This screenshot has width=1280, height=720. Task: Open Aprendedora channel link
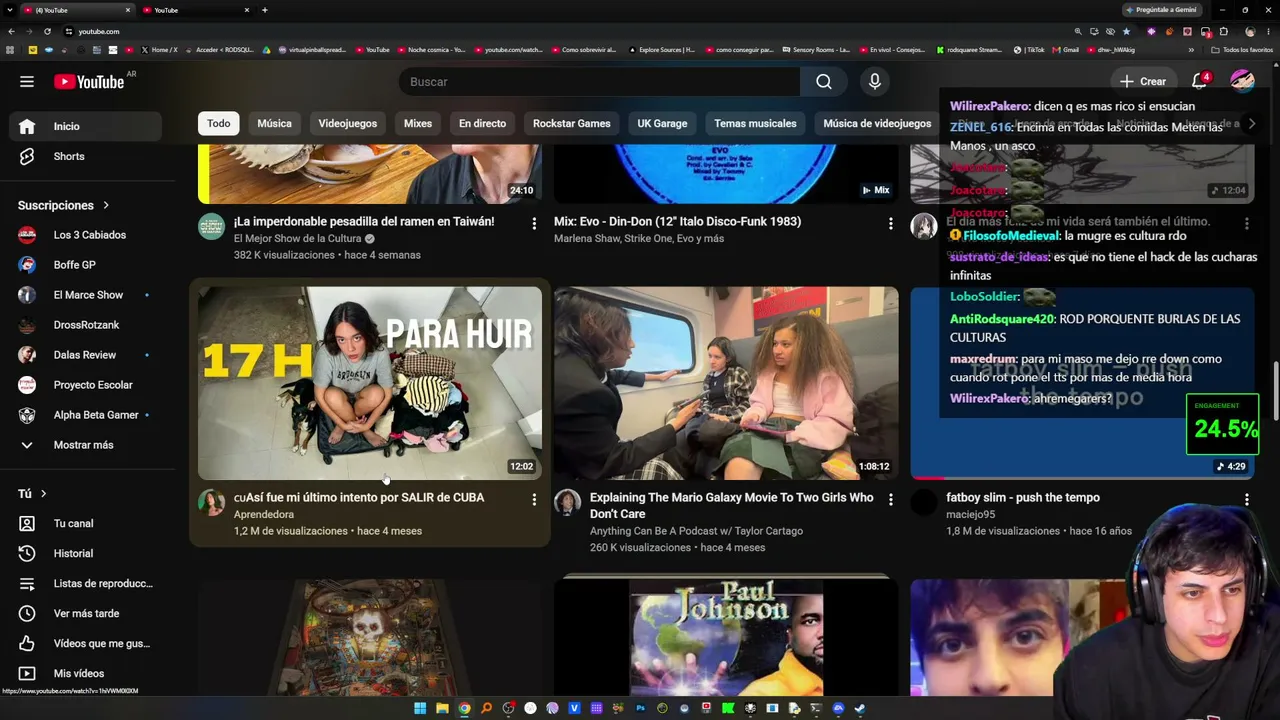(264, 514)
